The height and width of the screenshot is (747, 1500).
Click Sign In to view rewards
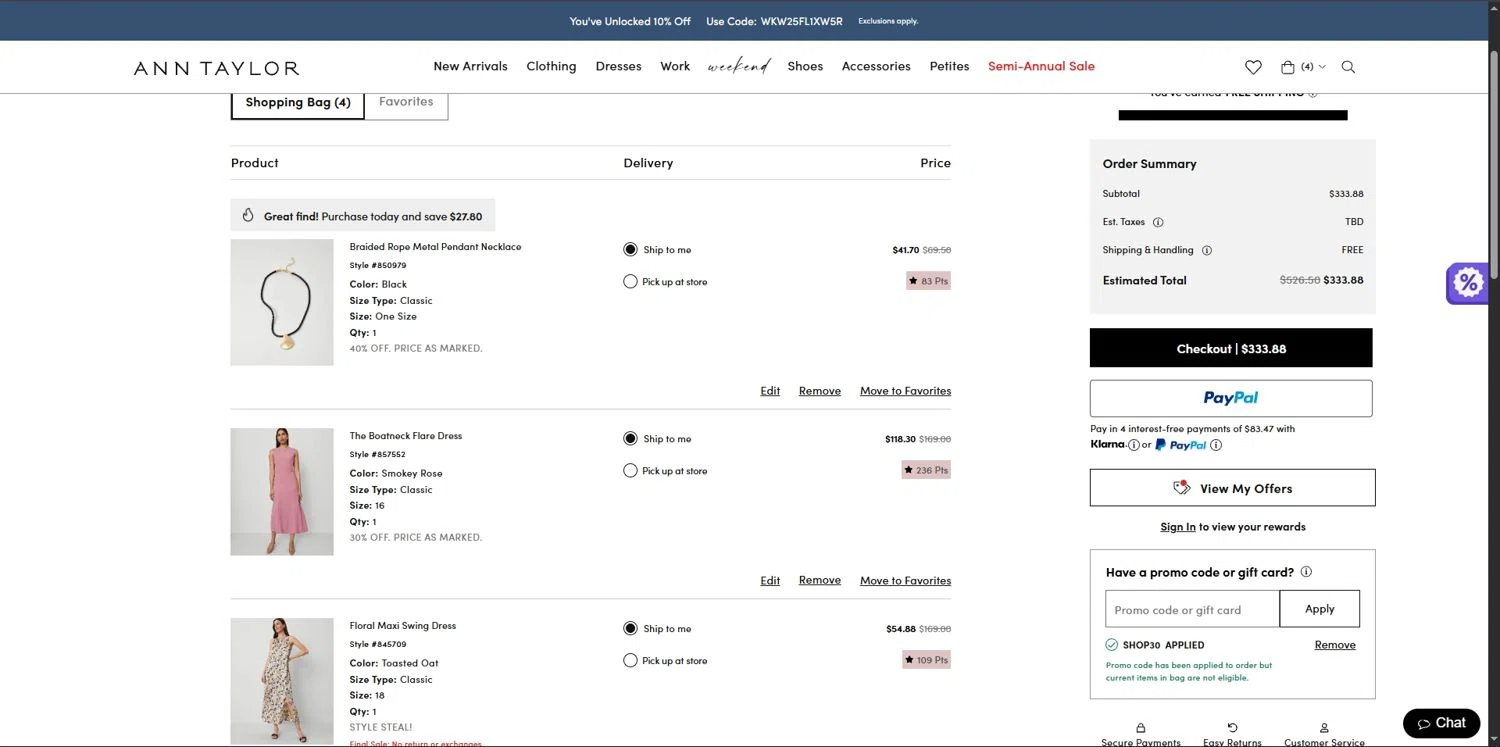coord(1178,527)
